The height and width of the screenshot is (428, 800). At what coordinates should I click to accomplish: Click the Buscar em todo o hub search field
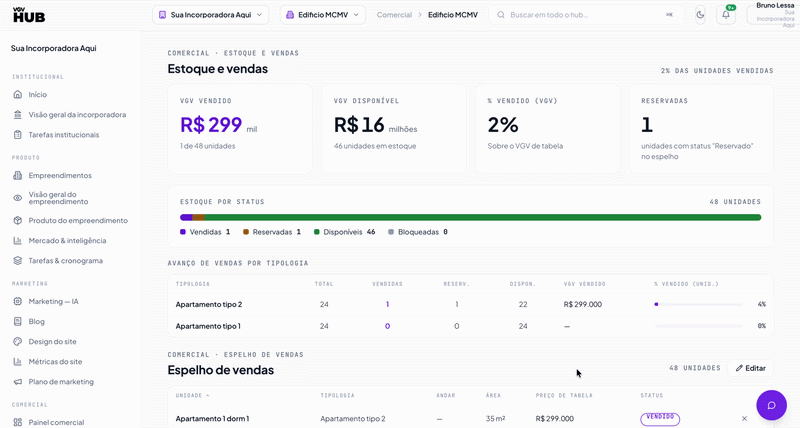pos(587,15)
